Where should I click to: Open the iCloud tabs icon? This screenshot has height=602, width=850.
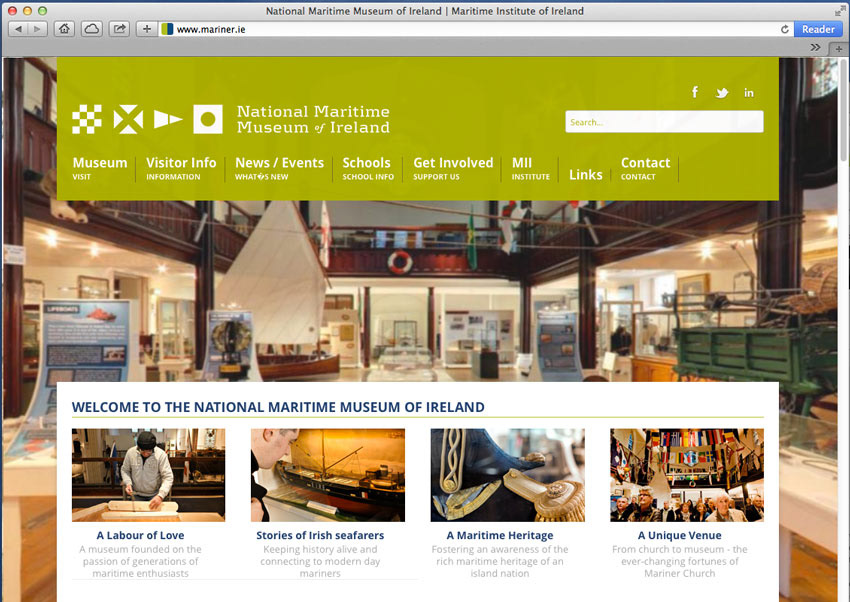(x=92, y=29)
